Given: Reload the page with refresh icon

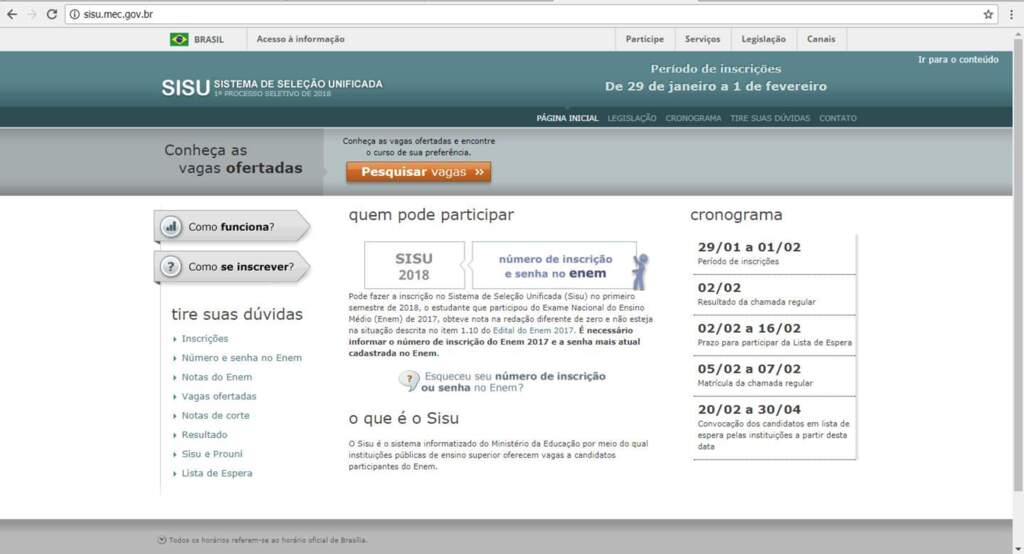Looking at the screenshot, I should point(52,14).
